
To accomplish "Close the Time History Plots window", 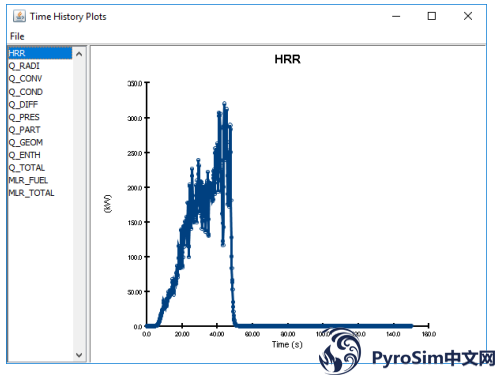I will pyautogui.click(x=468, y=16).
